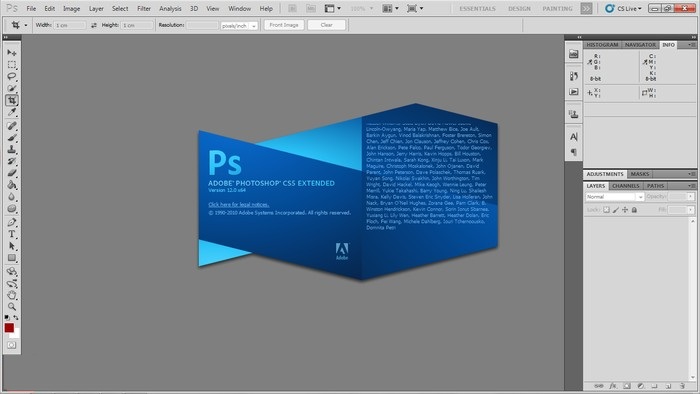This screenshot has width=700, height=394.
Task: Open the Clone Source panel icon
Action: 574,114
